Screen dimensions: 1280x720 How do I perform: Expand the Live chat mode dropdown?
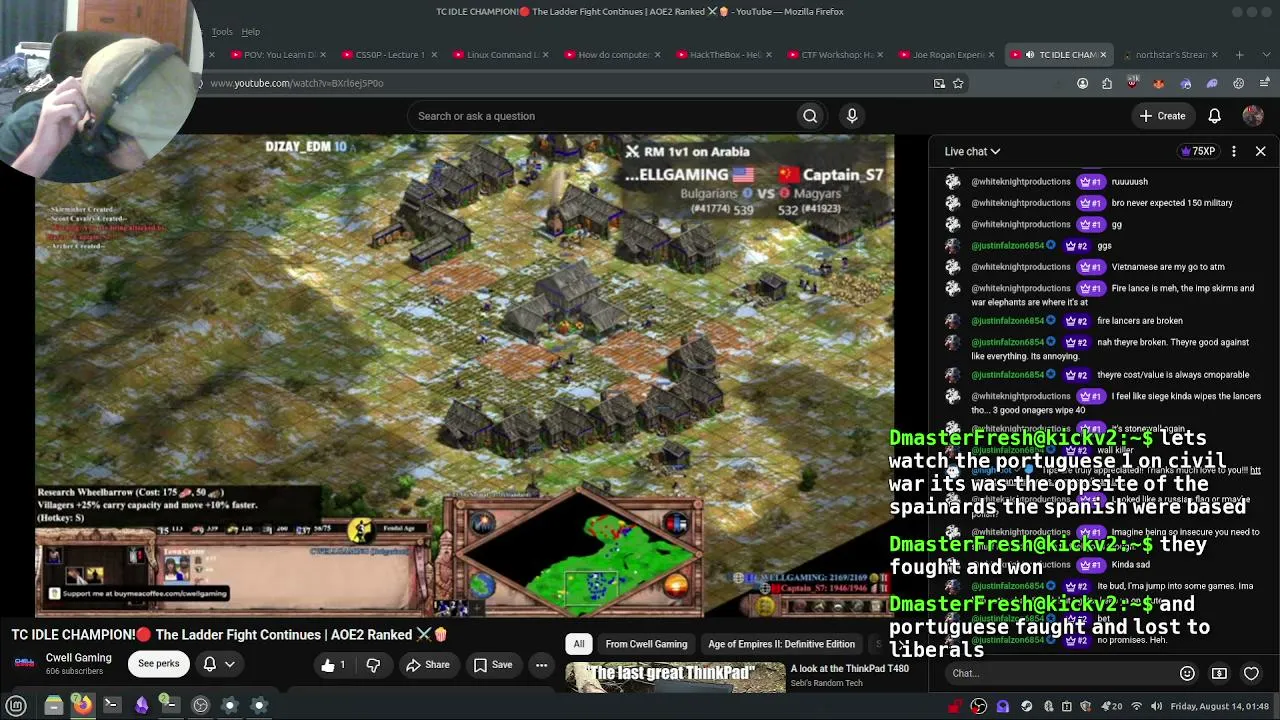973,151
